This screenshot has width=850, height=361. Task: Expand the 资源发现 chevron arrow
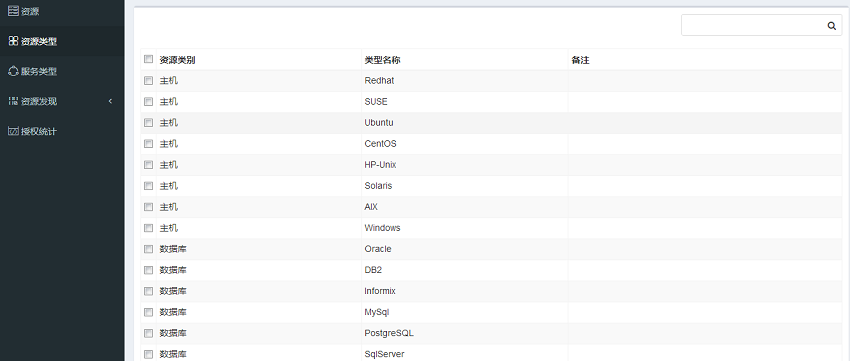pos(111,101)
